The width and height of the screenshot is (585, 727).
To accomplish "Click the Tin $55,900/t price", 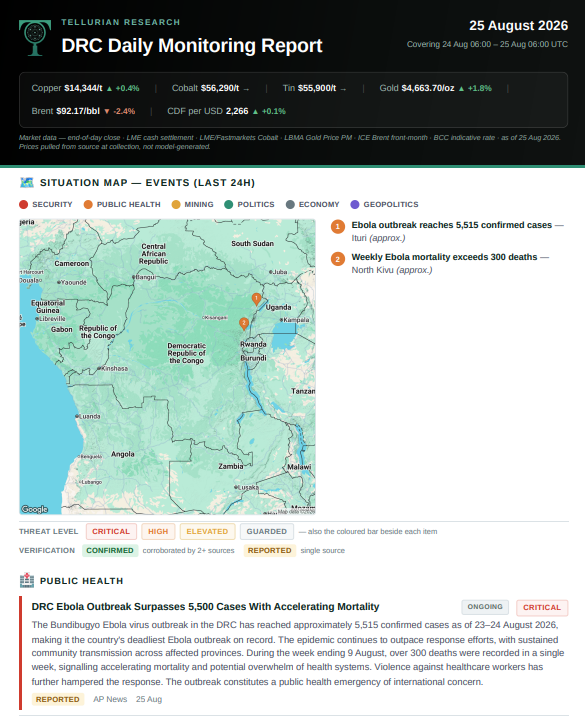I will tap(317, 88).
